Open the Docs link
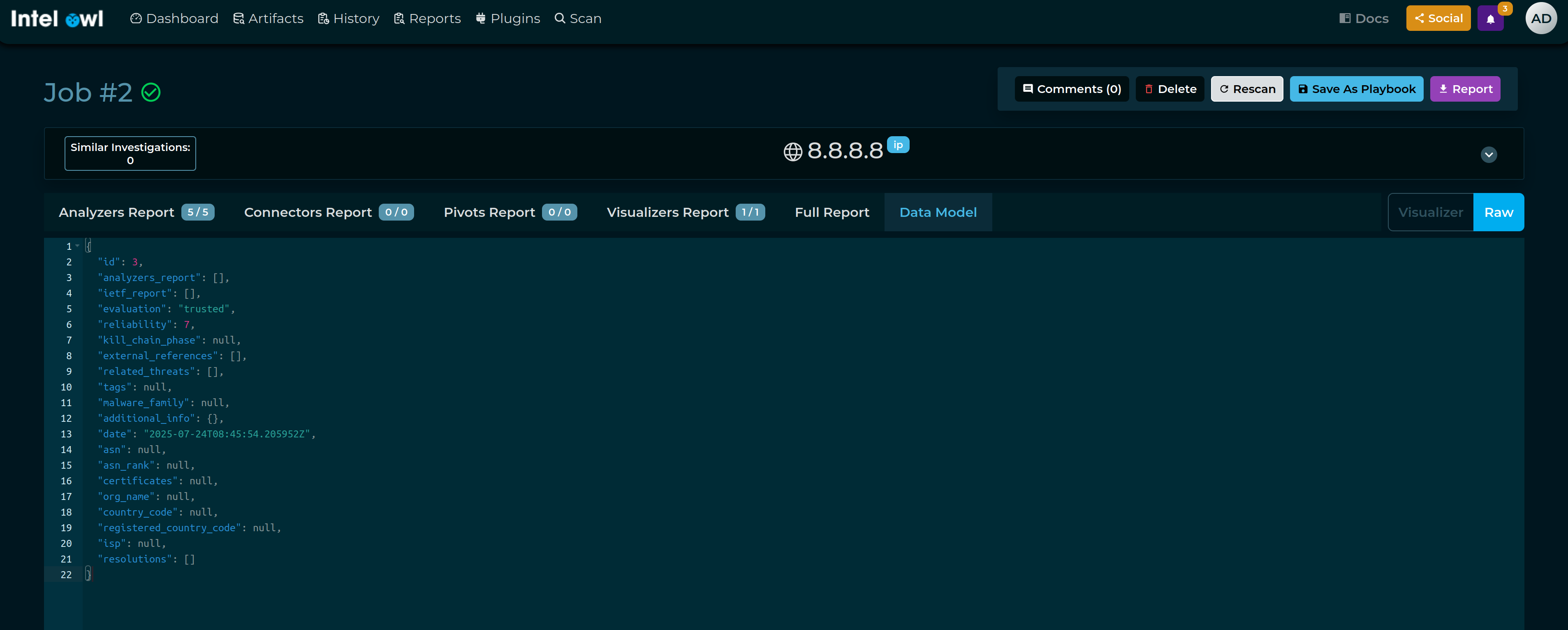 1364,19
